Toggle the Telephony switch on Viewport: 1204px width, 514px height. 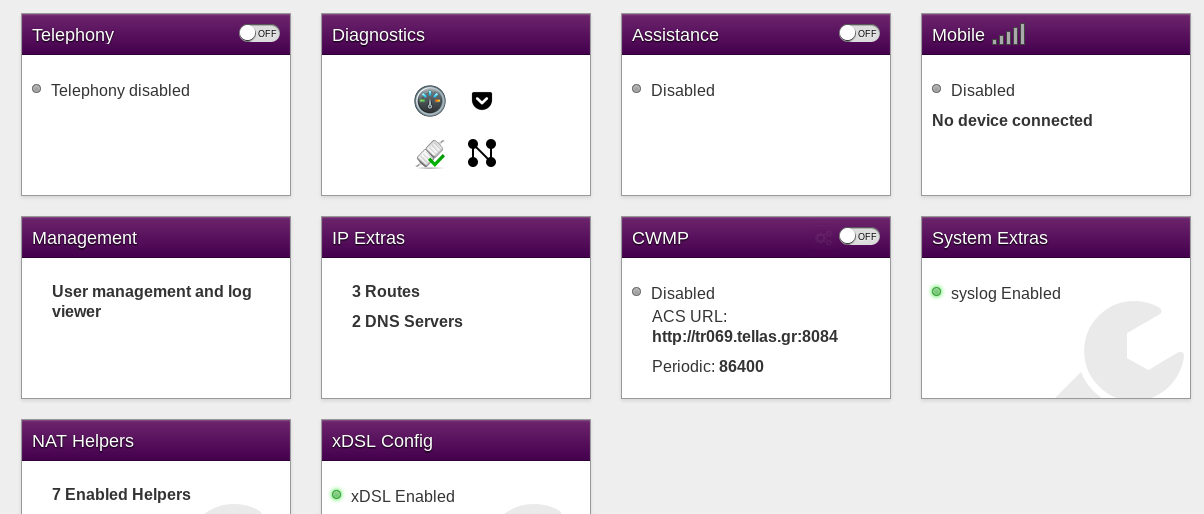(x=259, y=33)
